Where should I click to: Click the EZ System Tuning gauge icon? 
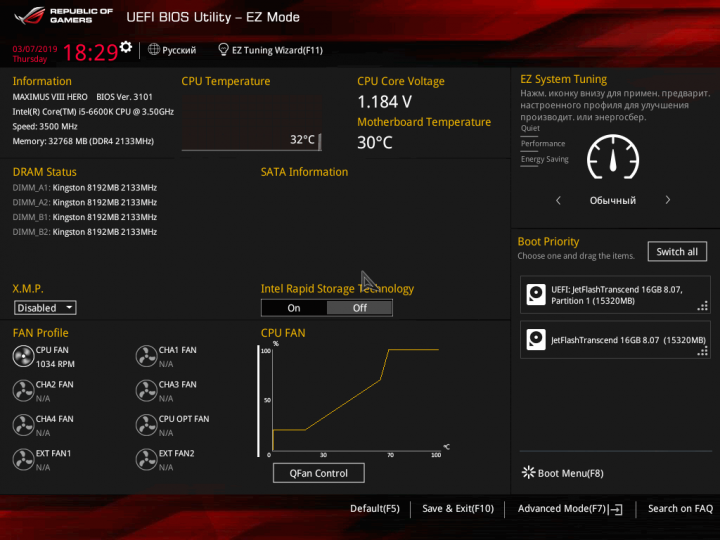click(x=613, y=157)
